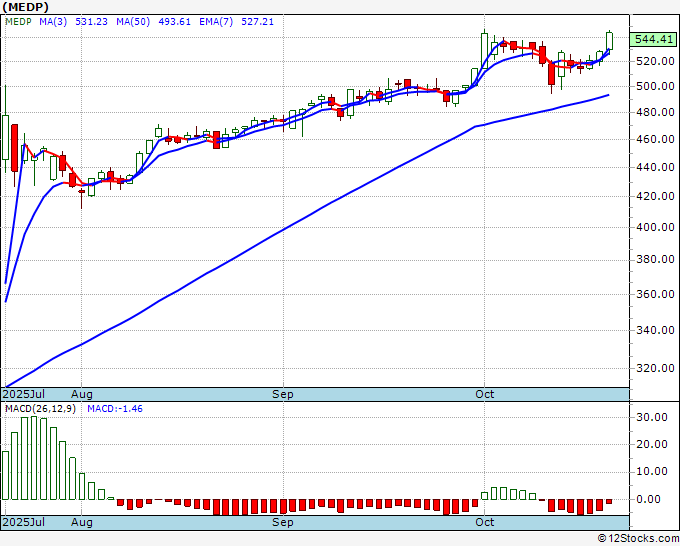
Task: Select the 360.00 price axis label
Action: click(x=655, y=294)
